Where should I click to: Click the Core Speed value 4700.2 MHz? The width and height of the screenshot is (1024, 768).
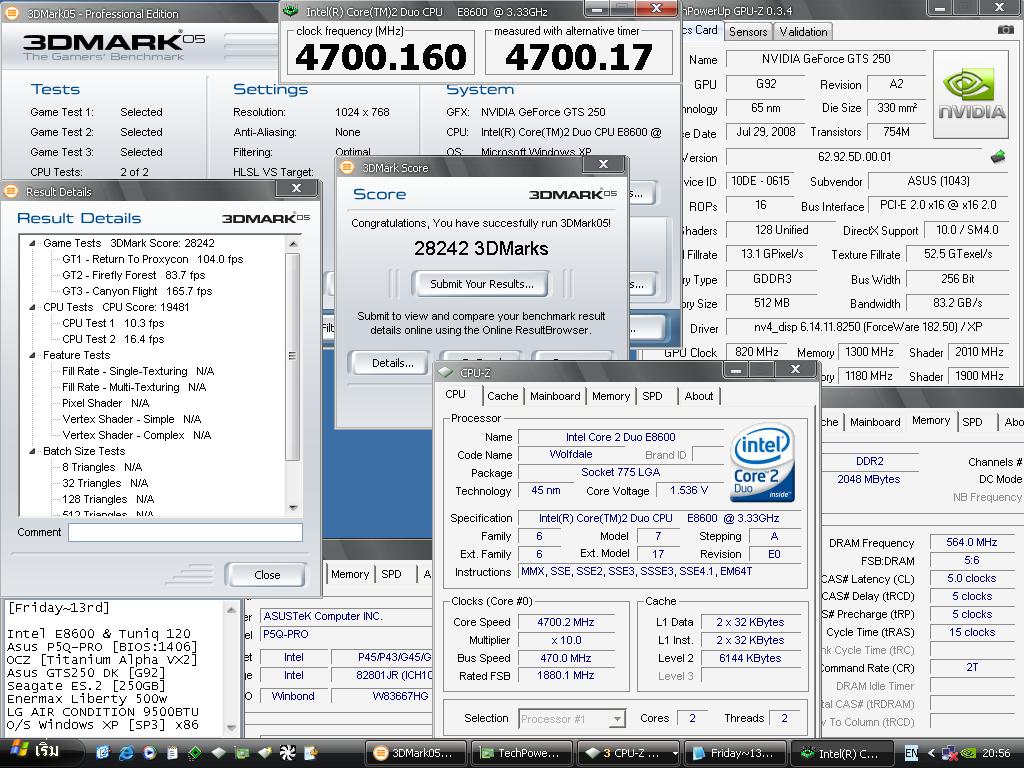coord(566,622)
